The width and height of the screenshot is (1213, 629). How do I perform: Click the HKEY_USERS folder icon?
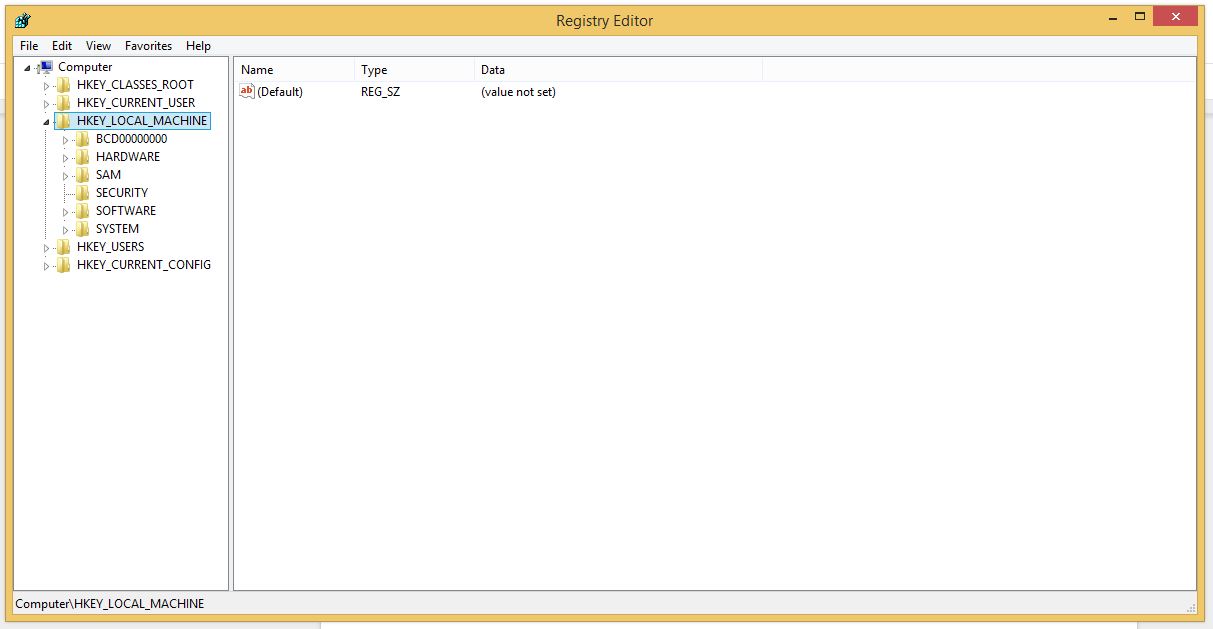(64, 247)
